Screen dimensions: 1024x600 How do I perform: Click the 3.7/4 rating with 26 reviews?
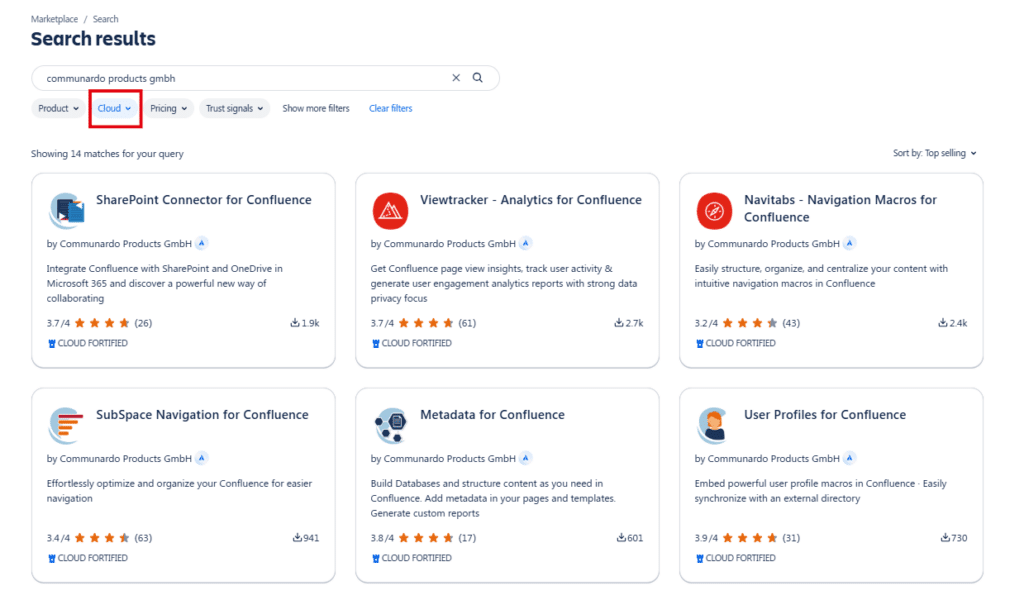pyautogui.click(x=99, y=323)
